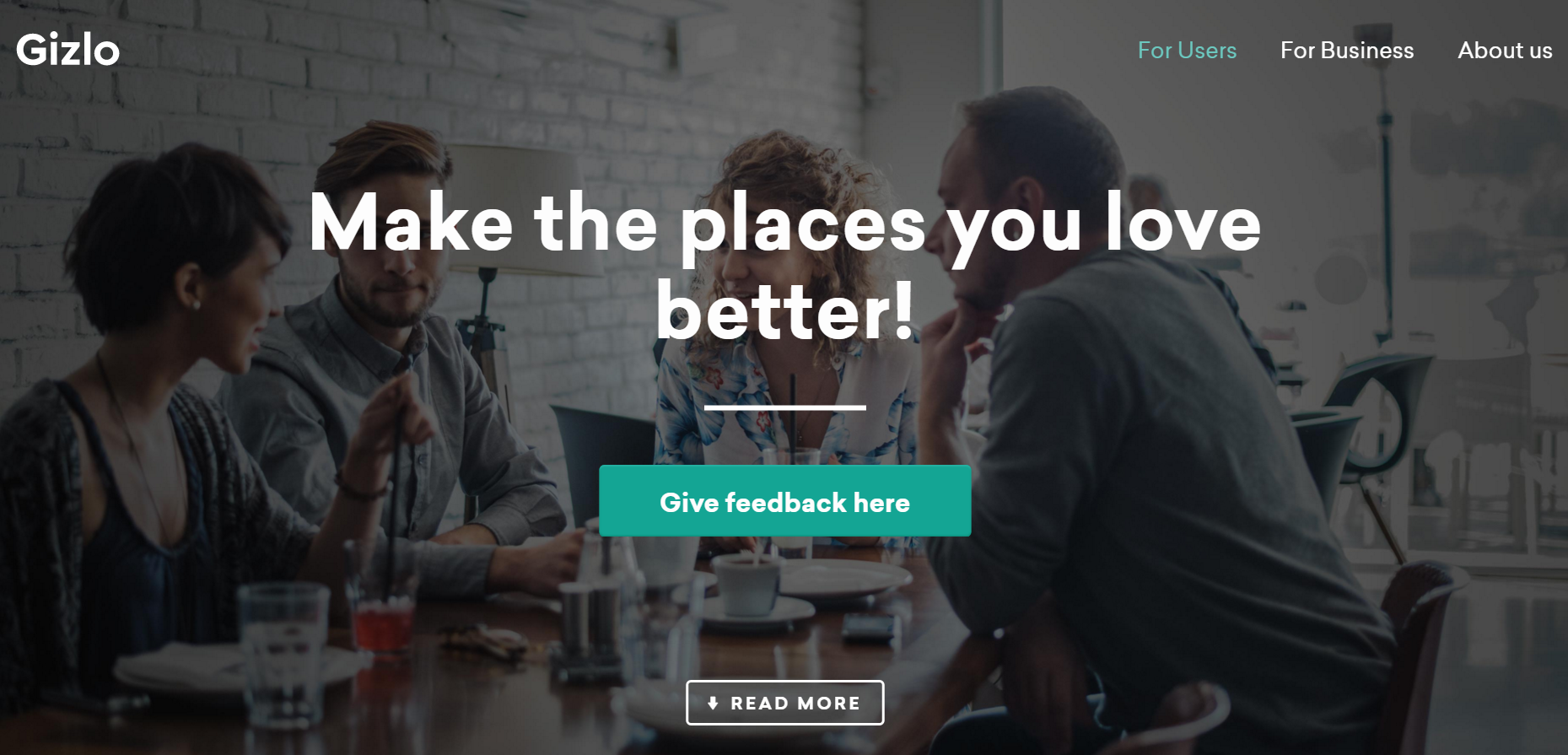Click the Gizlo logo
This screenshot has height=755, width=1568.
[x=67, y=50]
